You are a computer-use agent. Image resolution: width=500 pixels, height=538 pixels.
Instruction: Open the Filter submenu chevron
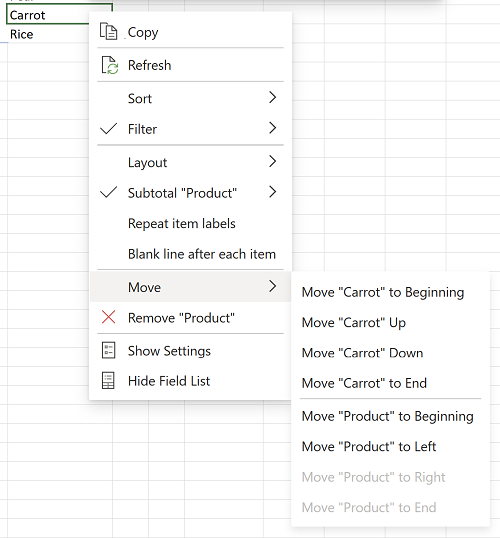272,128
